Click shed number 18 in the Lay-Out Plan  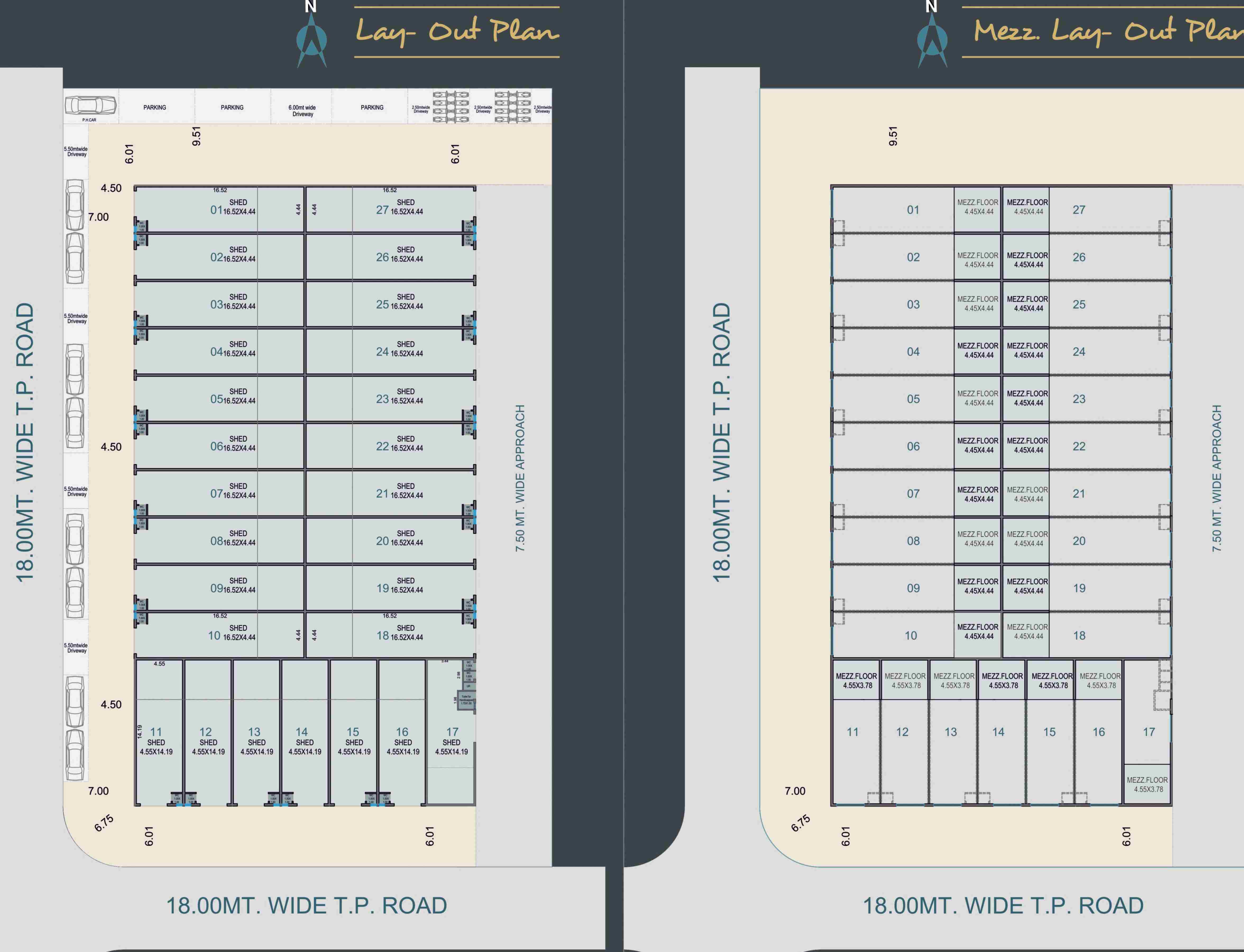(383, 636)
